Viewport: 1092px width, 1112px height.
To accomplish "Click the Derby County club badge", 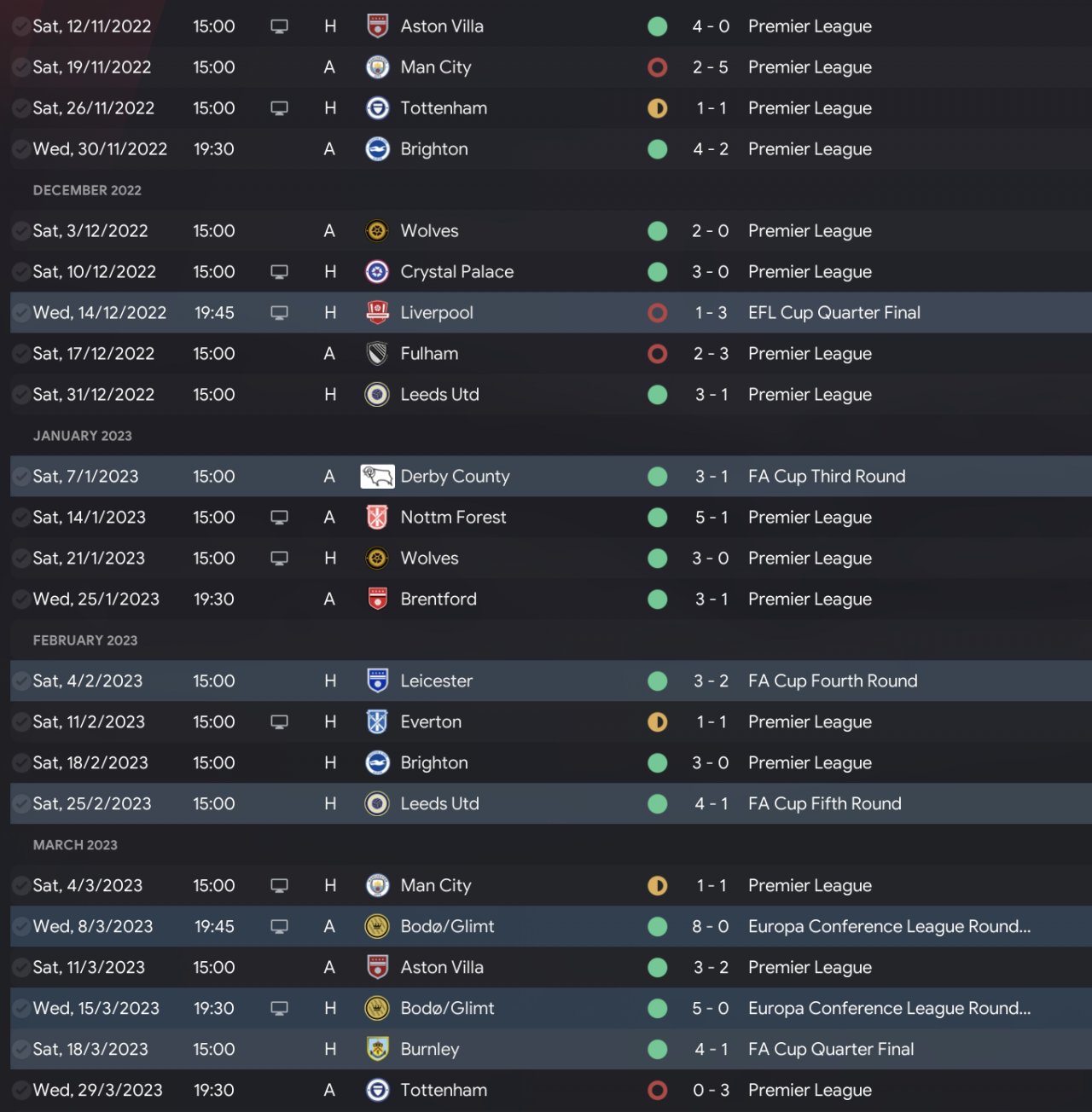I will (377, 477).
